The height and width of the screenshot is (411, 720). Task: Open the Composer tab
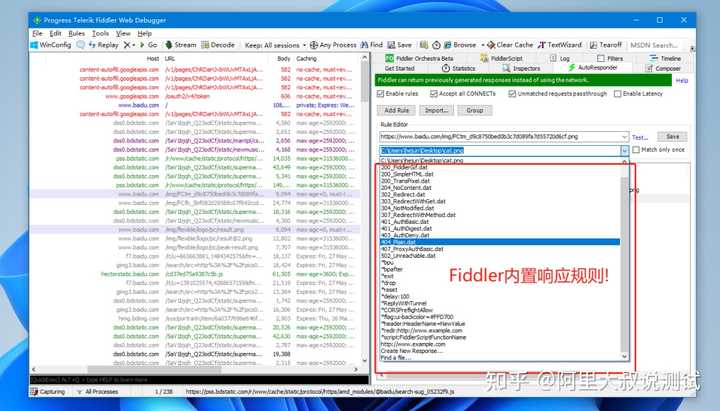point(663,68)
